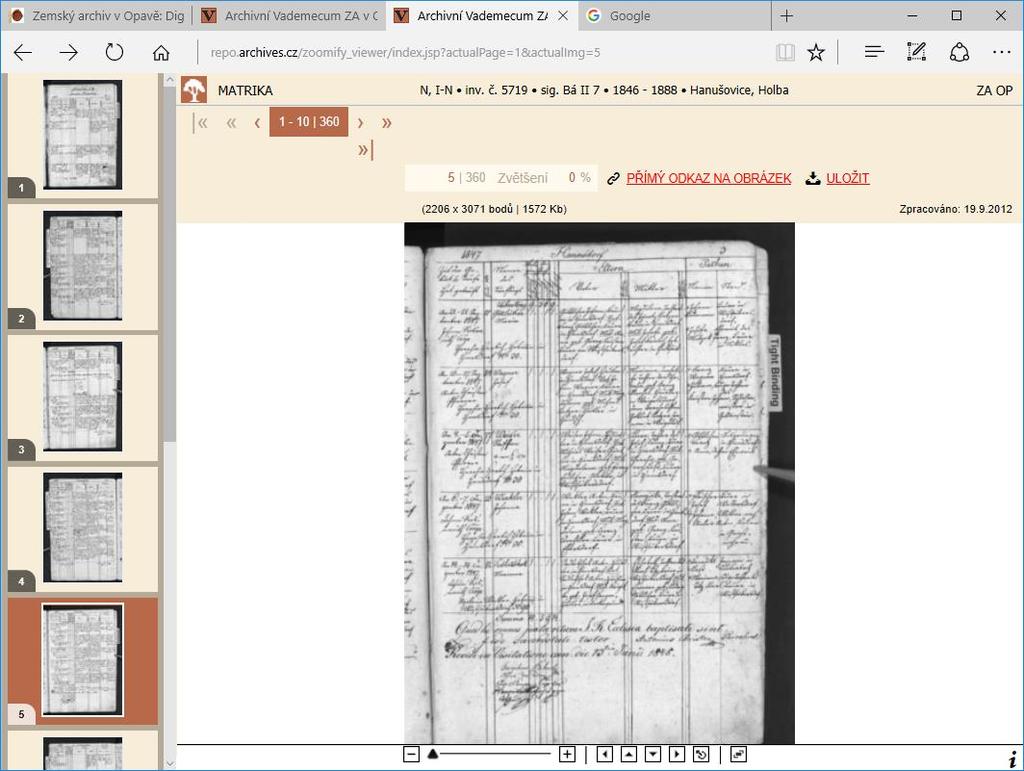
Task: Zoom in with the plus button
Action: pyautogui.click(x=567, y=755)
